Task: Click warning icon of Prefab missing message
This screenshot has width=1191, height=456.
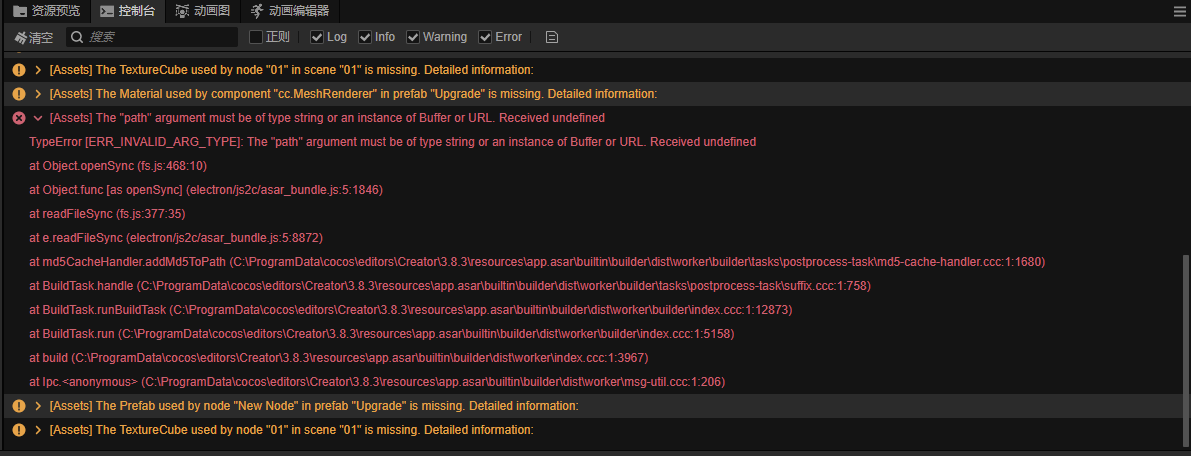Action: [x=18, y=406]
